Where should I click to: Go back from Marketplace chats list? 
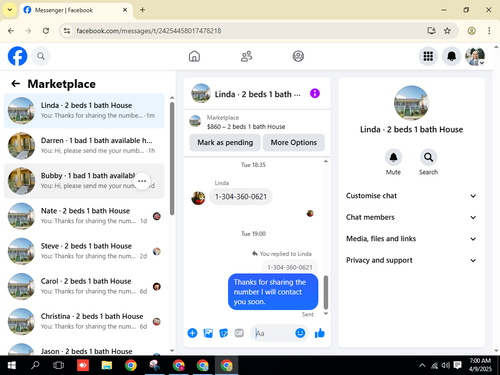[x=15, y=84]
